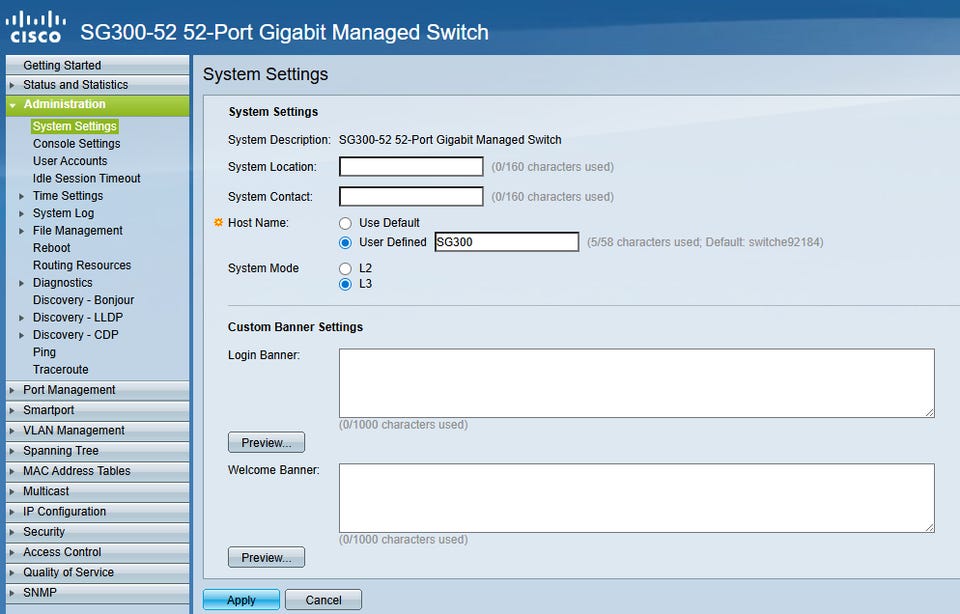Focus the System Contact field

point(411,197)
